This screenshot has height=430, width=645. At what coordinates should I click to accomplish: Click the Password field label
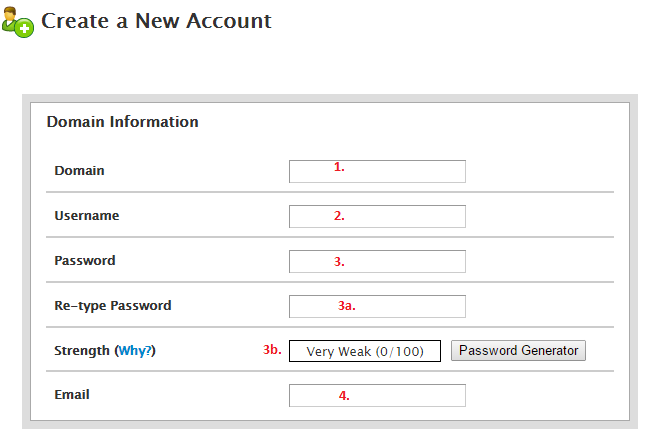(85, 260)
